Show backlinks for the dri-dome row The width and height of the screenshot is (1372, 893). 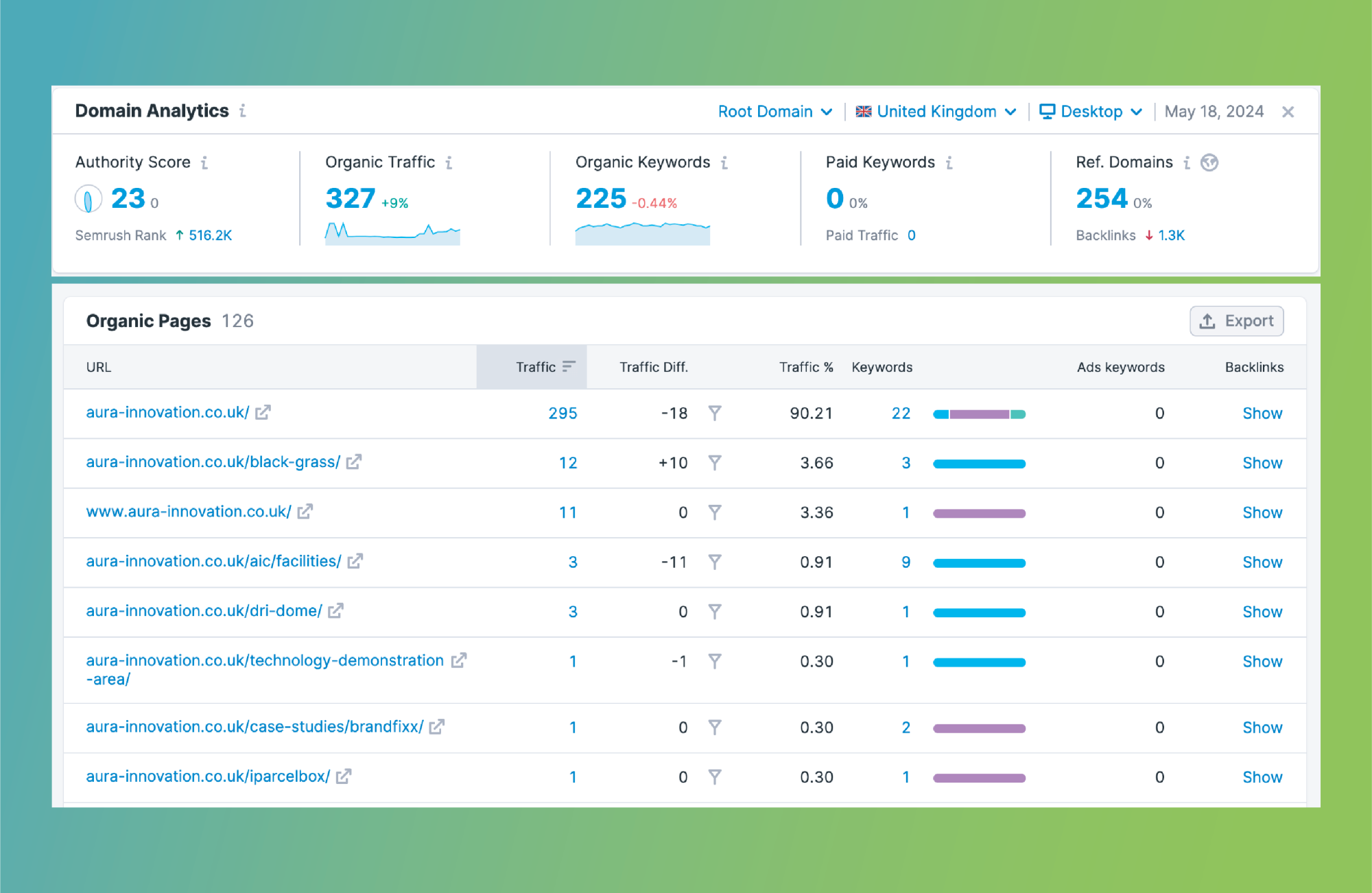tap(1262, 612)
